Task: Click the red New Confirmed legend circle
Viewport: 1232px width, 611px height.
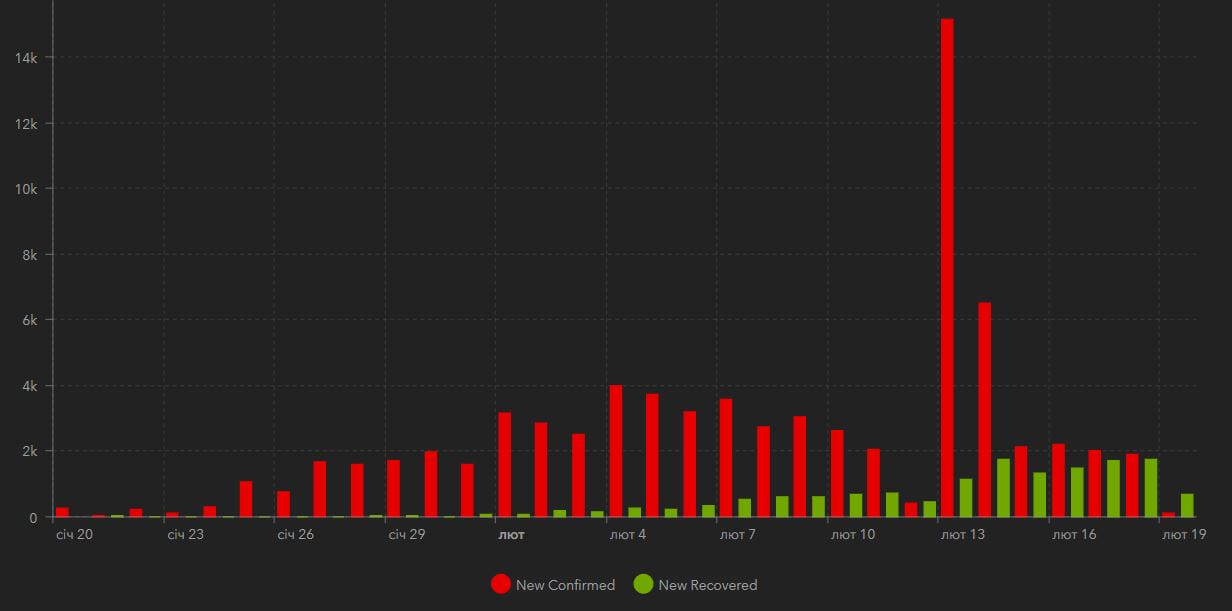Action: pyautogui.click(x=501, y=585)
